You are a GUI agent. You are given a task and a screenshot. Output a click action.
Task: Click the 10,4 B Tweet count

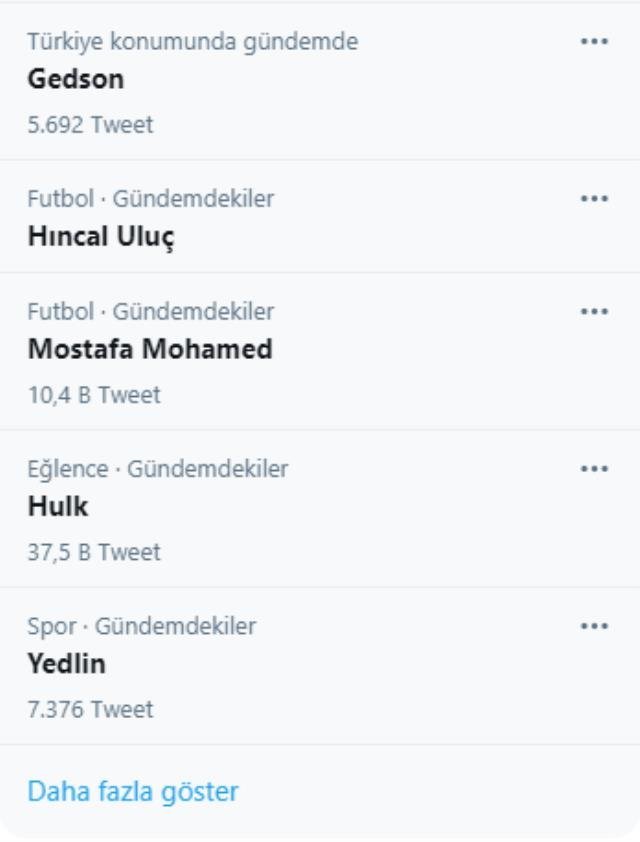[94, 395]
